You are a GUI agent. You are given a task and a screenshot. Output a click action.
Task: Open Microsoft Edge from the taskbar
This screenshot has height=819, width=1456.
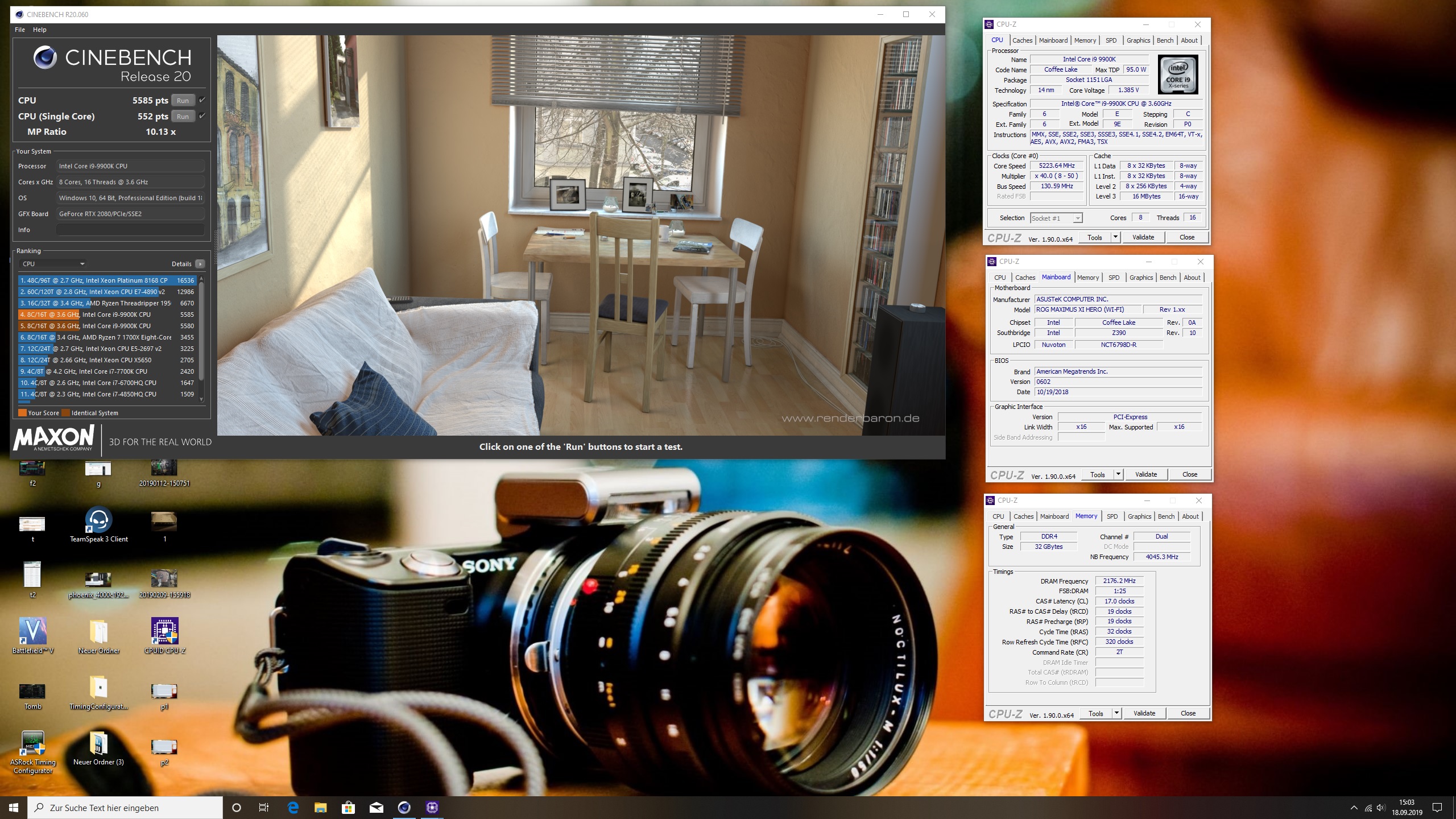(293, 807)
